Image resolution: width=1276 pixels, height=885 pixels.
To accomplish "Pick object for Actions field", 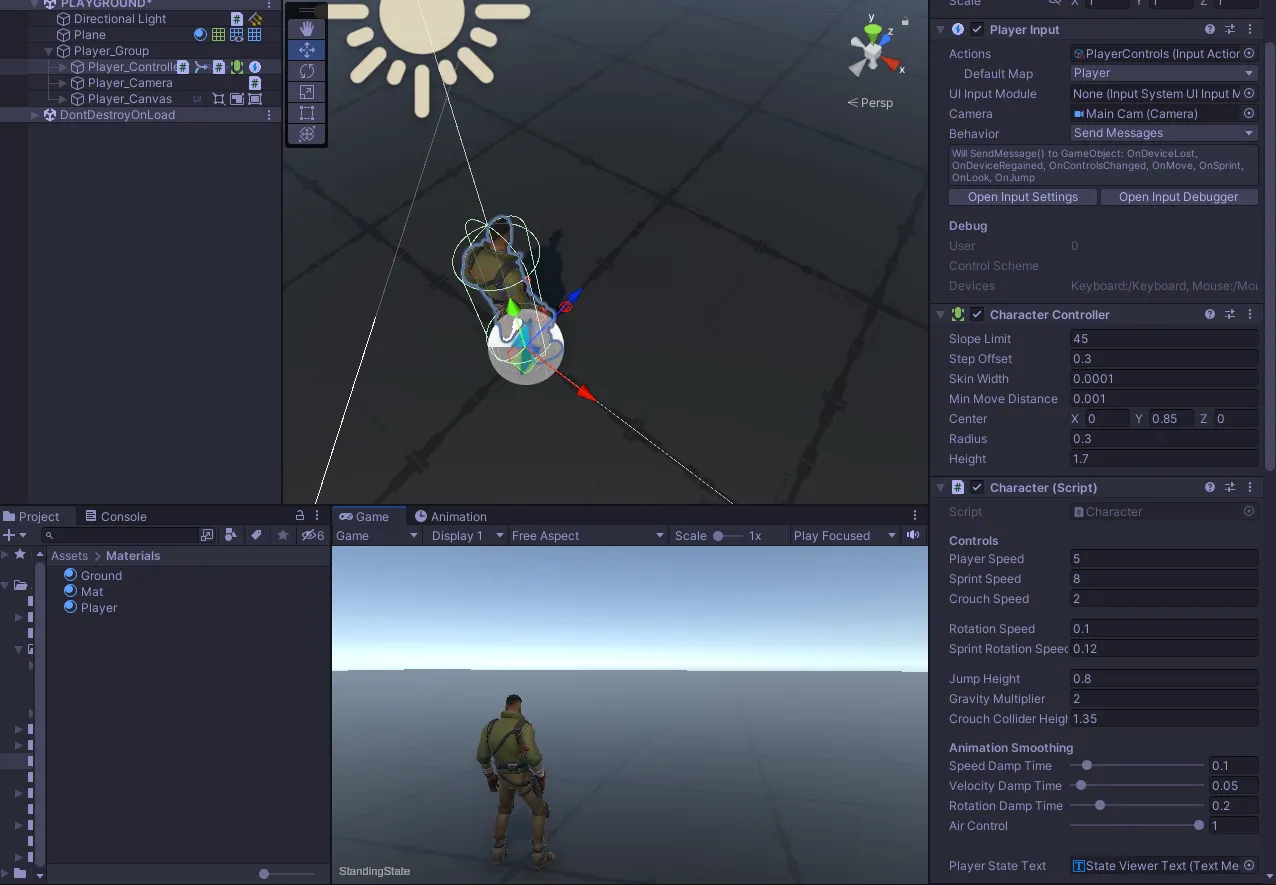I will coord(1249,53).
